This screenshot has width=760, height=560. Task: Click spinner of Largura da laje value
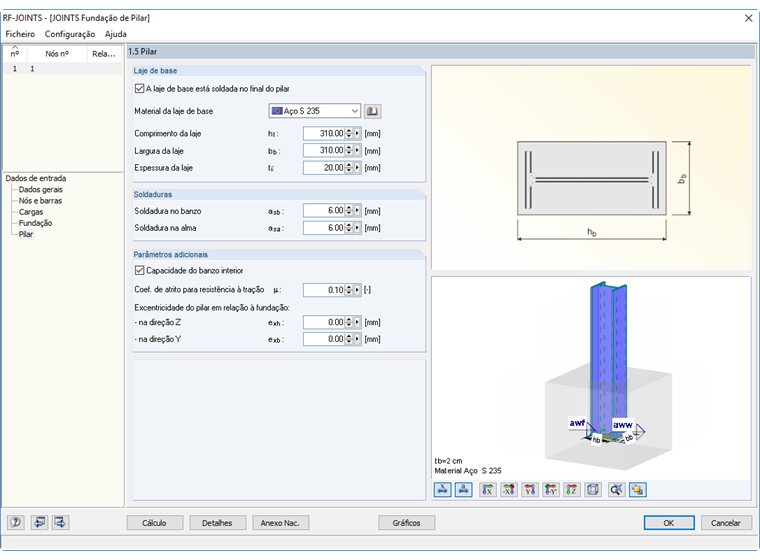point(349,150)
